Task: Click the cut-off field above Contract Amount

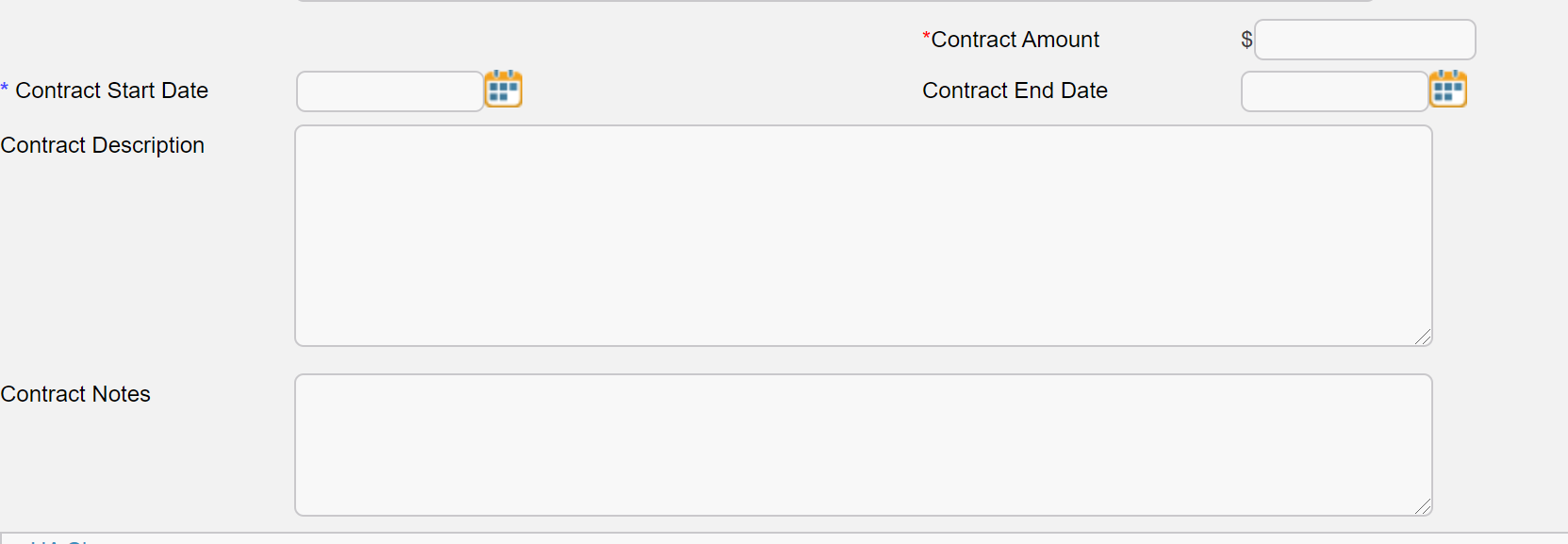Action: click(834, 1)
